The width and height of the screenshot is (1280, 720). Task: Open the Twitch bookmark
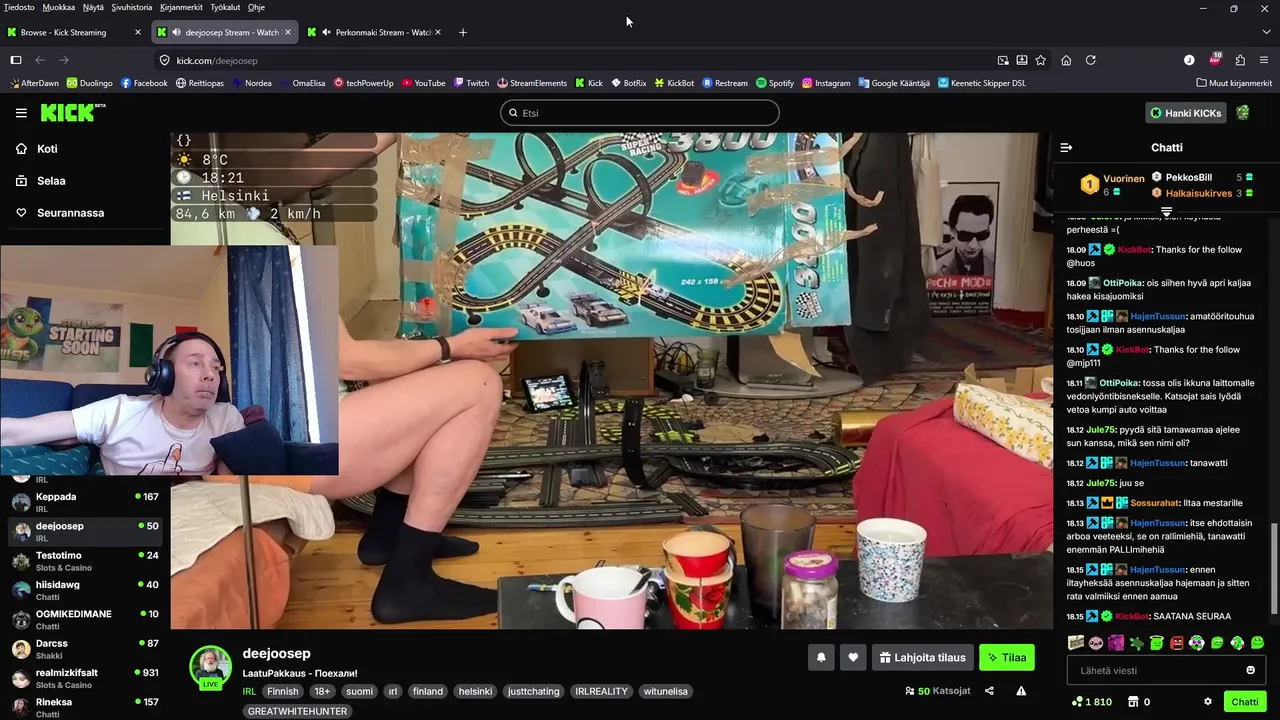[471, 83]
